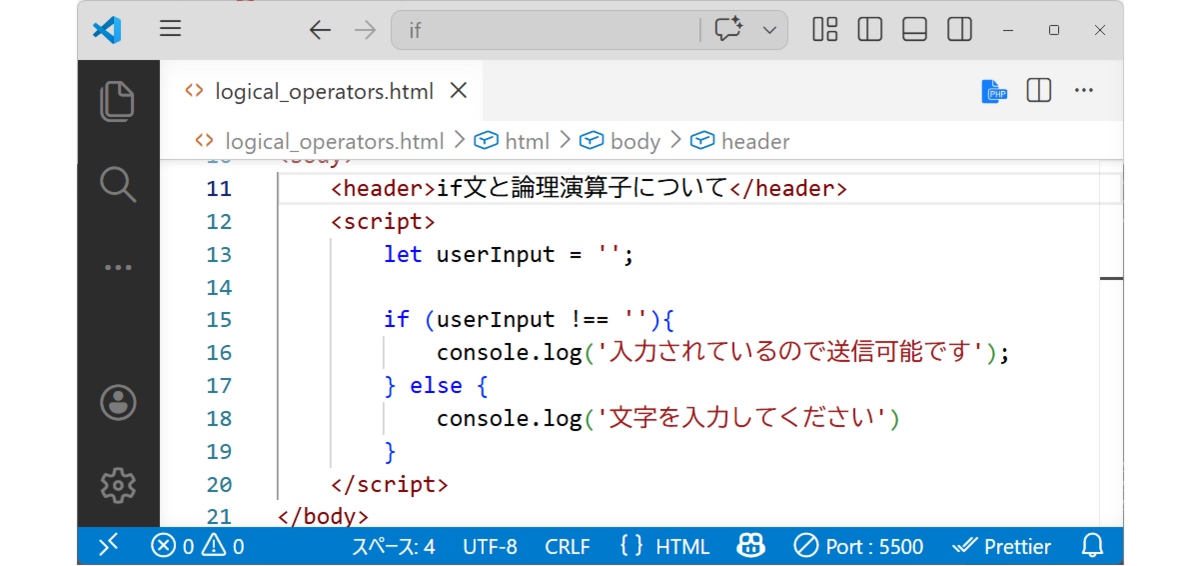Change encoding via UTF-8
Screen dimensions: 1200x566
coord(490,546)
